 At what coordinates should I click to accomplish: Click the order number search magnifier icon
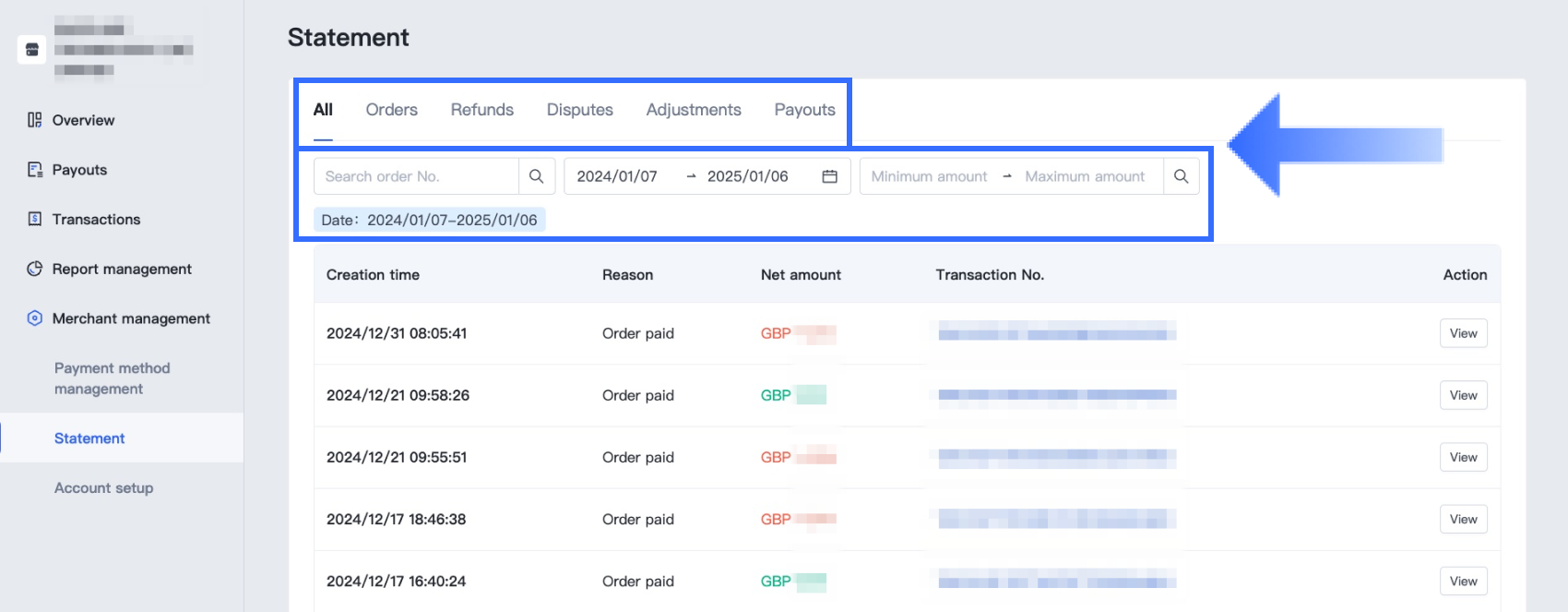point(536,176)
